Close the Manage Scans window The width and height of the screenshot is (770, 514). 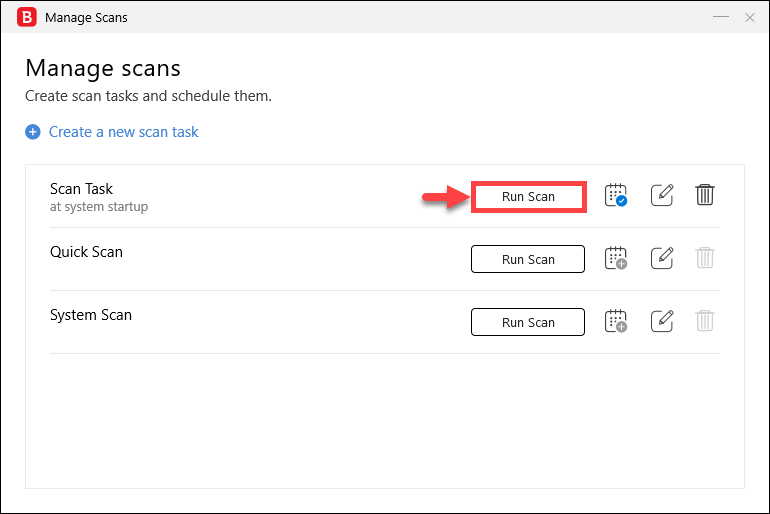pyautogui.click(x=750, y=18)
